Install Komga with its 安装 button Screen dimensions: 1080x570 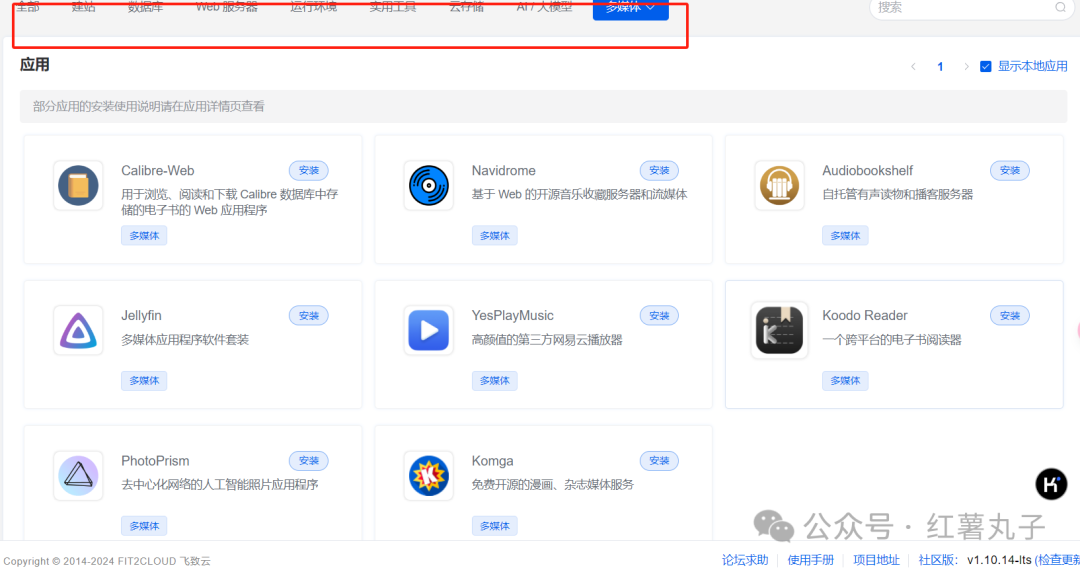pyautogui.click(x=659, y=461)
